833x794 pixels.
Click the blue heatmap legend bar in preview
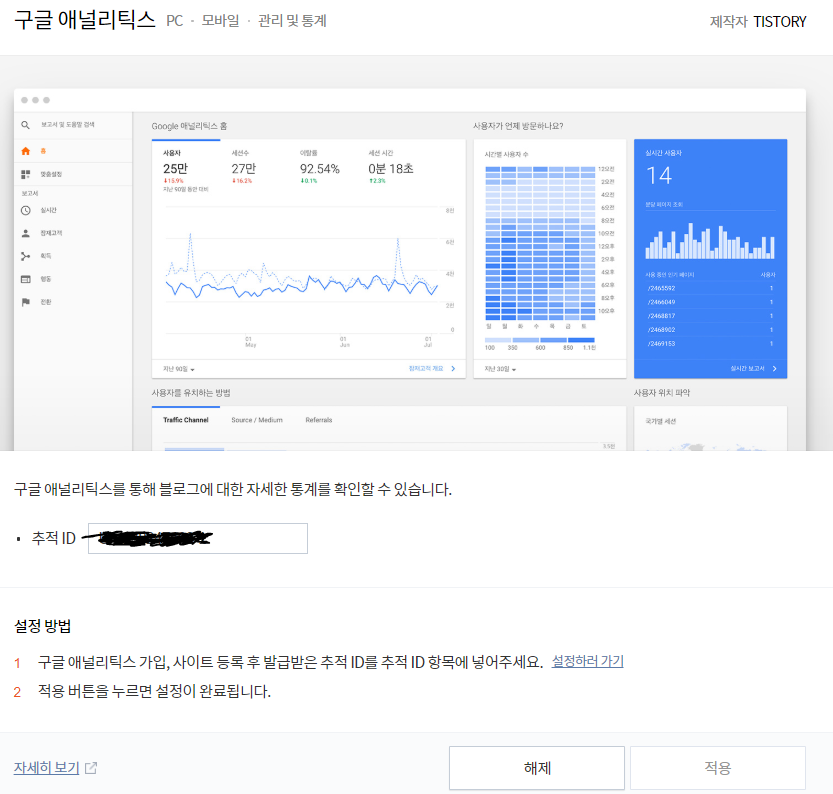tap(540, 340)
